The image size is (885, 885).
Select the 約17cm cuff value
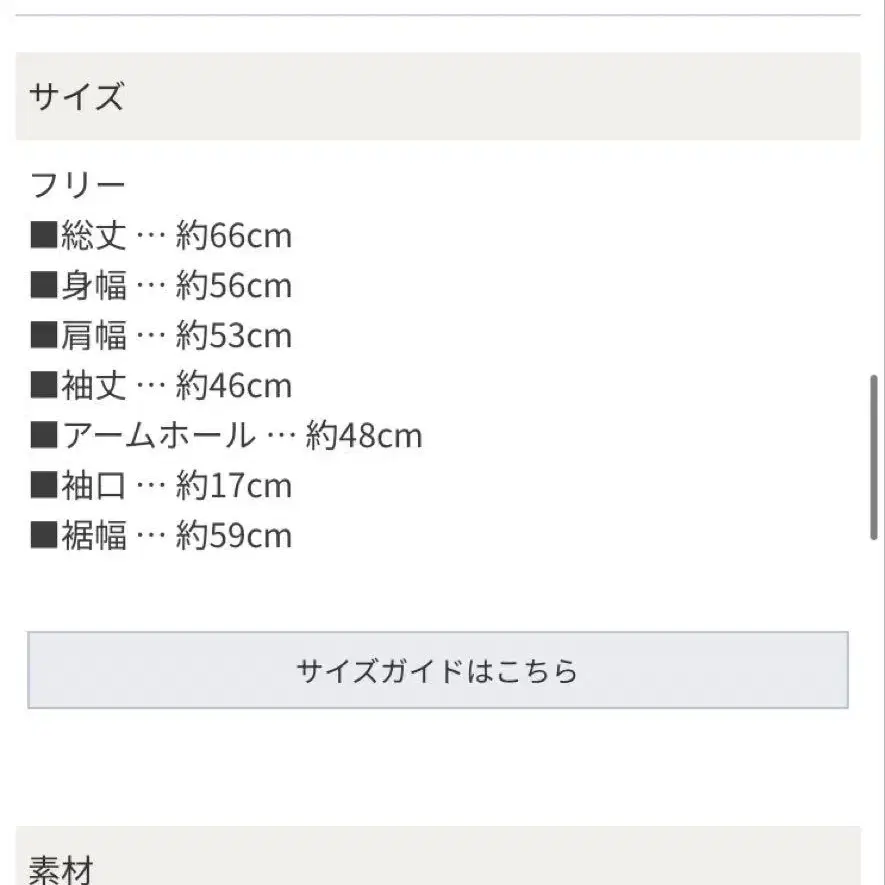coord(234,486)
